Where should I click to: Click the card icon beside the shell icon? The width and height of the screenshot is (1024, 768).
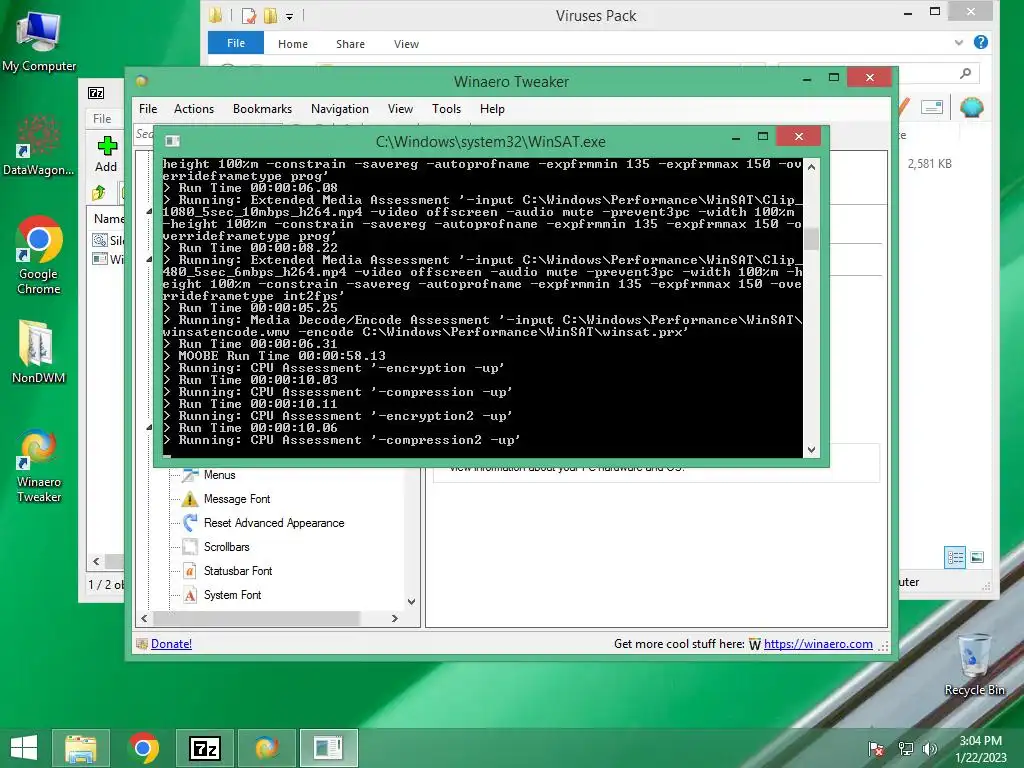click(x=932, y=107)
